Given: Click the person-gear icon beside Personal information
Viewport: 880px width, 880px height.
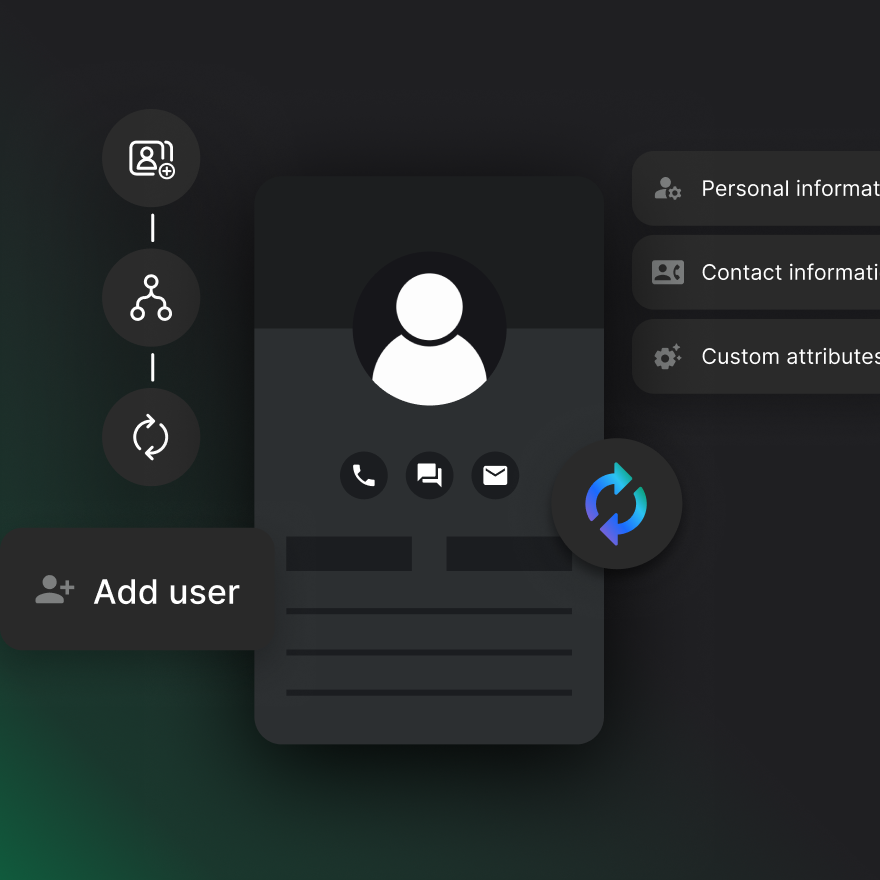Looking at the screenshot, I should coord(667,188).
